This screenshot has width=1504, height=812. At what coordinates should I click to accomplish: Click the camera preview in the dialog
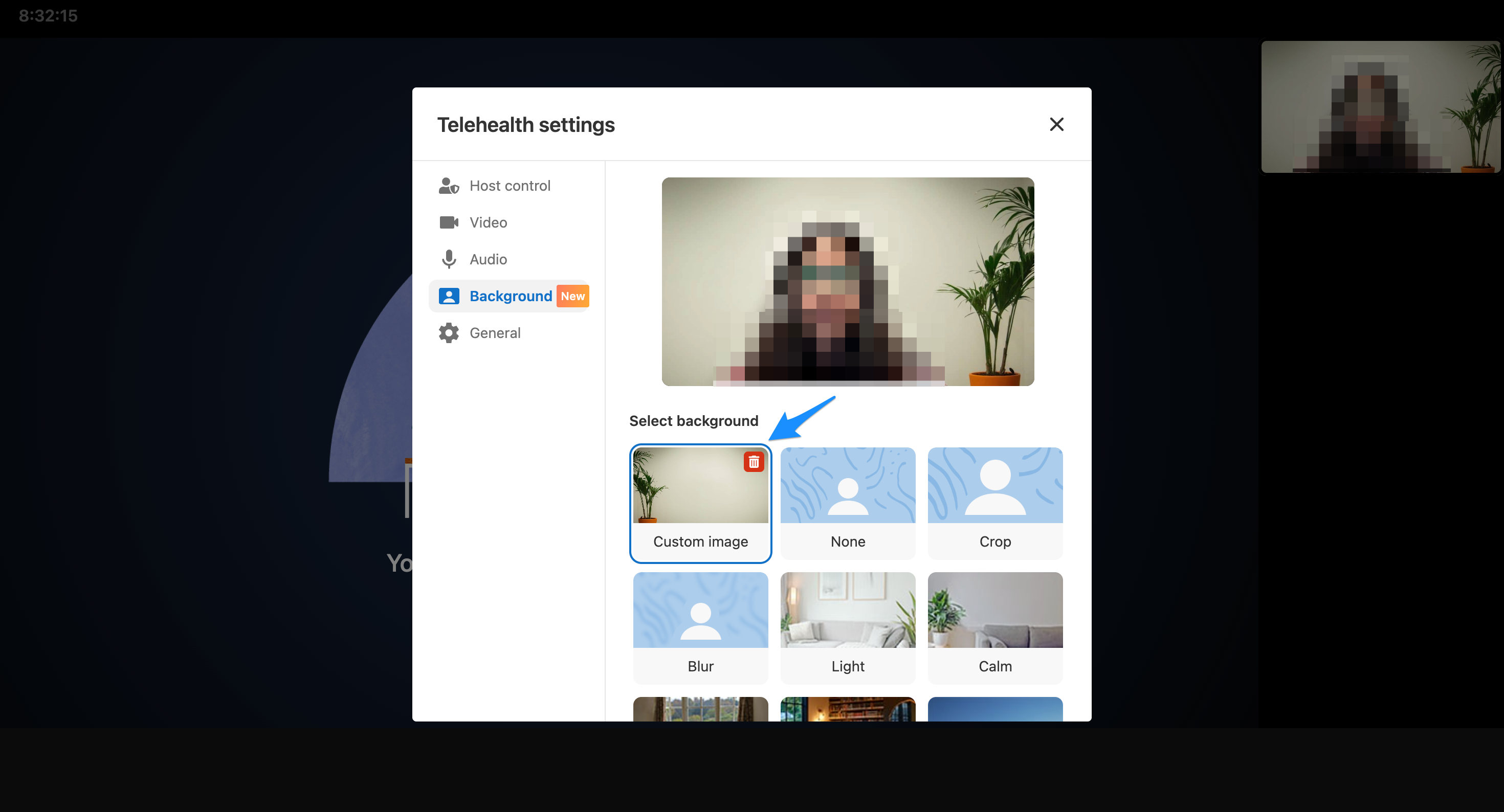pos(848,281)
